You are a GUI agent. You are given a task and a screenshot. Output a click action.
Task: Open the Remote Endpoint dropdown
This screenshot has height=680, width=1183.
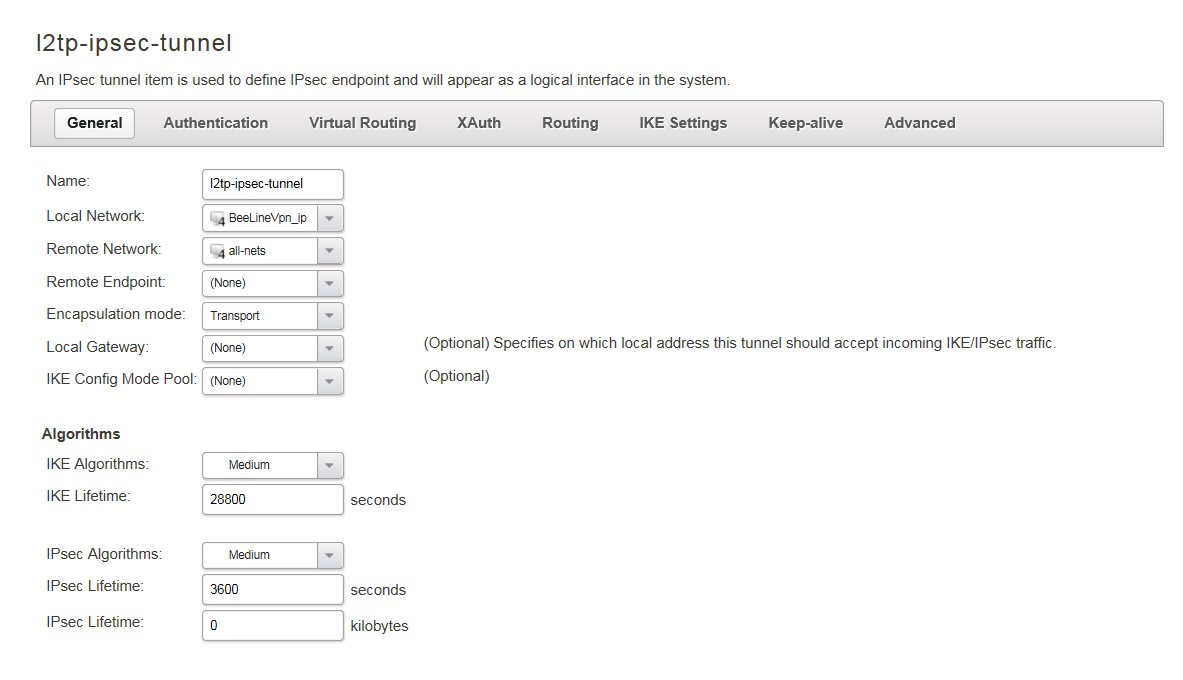click(330, 283)
